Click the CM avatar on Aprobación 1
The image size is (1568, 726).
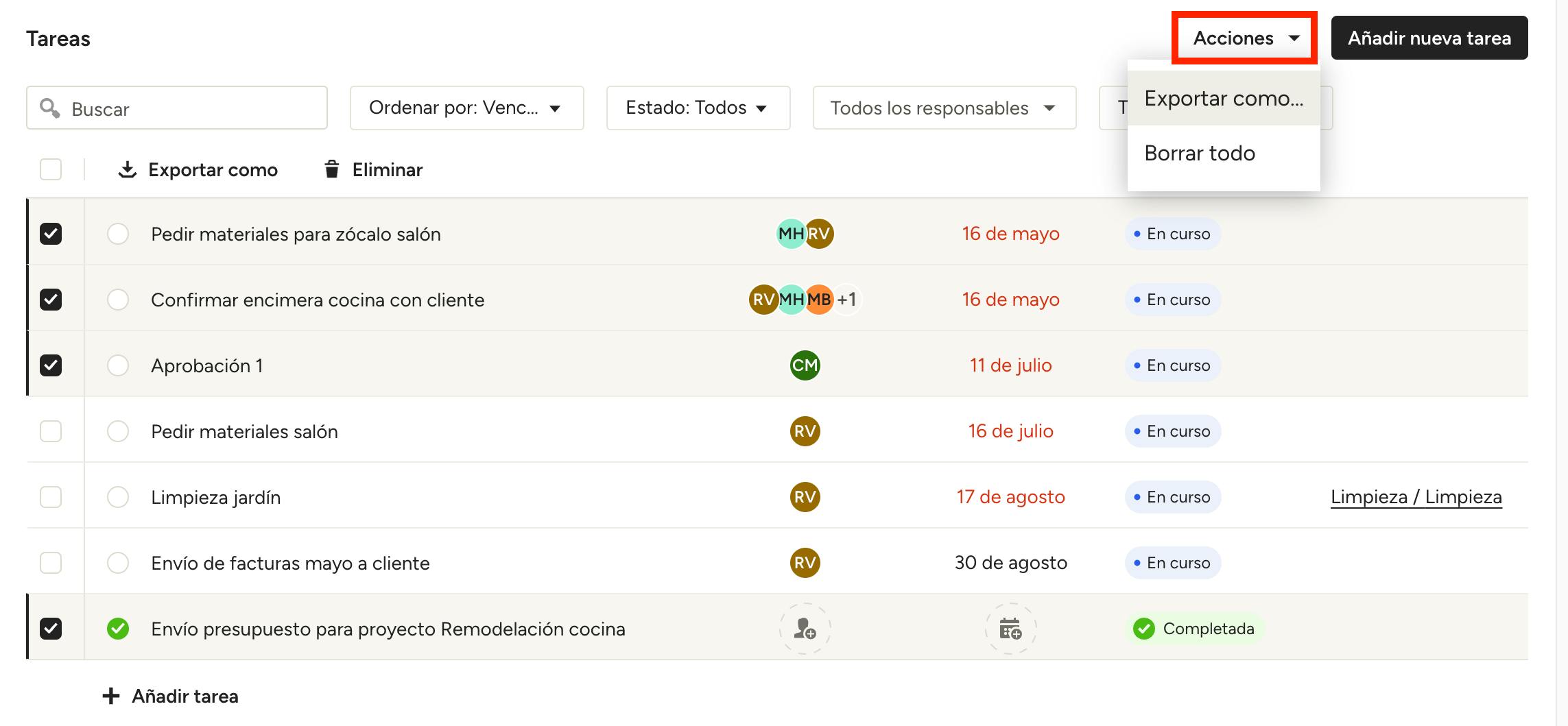tap(805, 365)
